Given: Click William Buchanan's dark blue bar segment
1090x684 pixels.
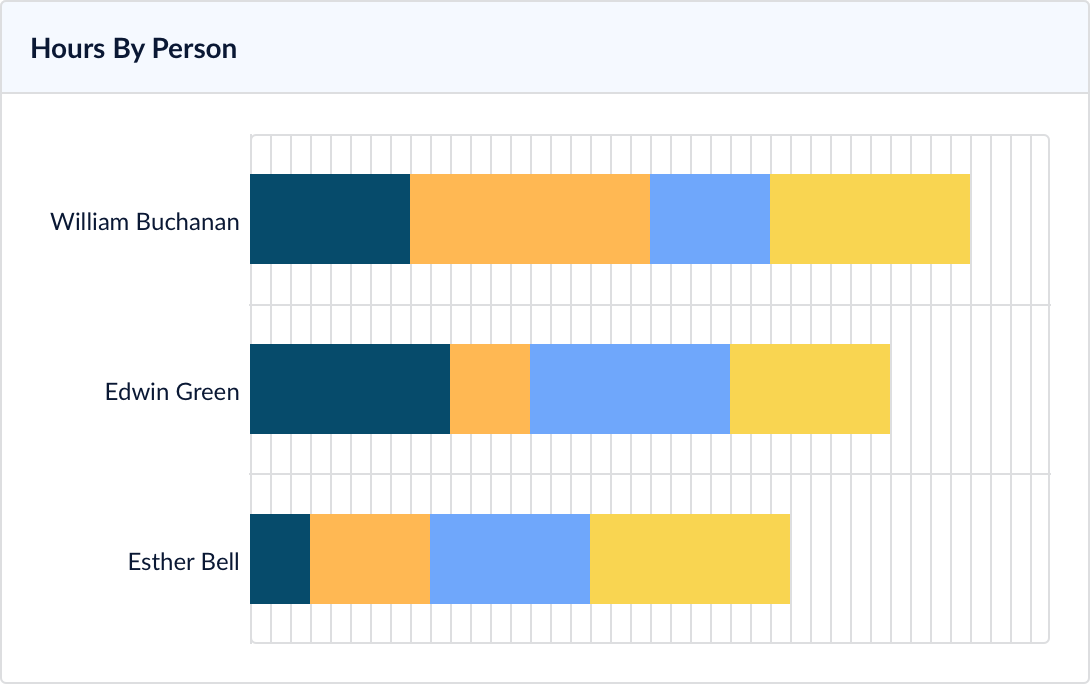Looking at the screenshot, I should pyautogui.click(x=330, y=219).
